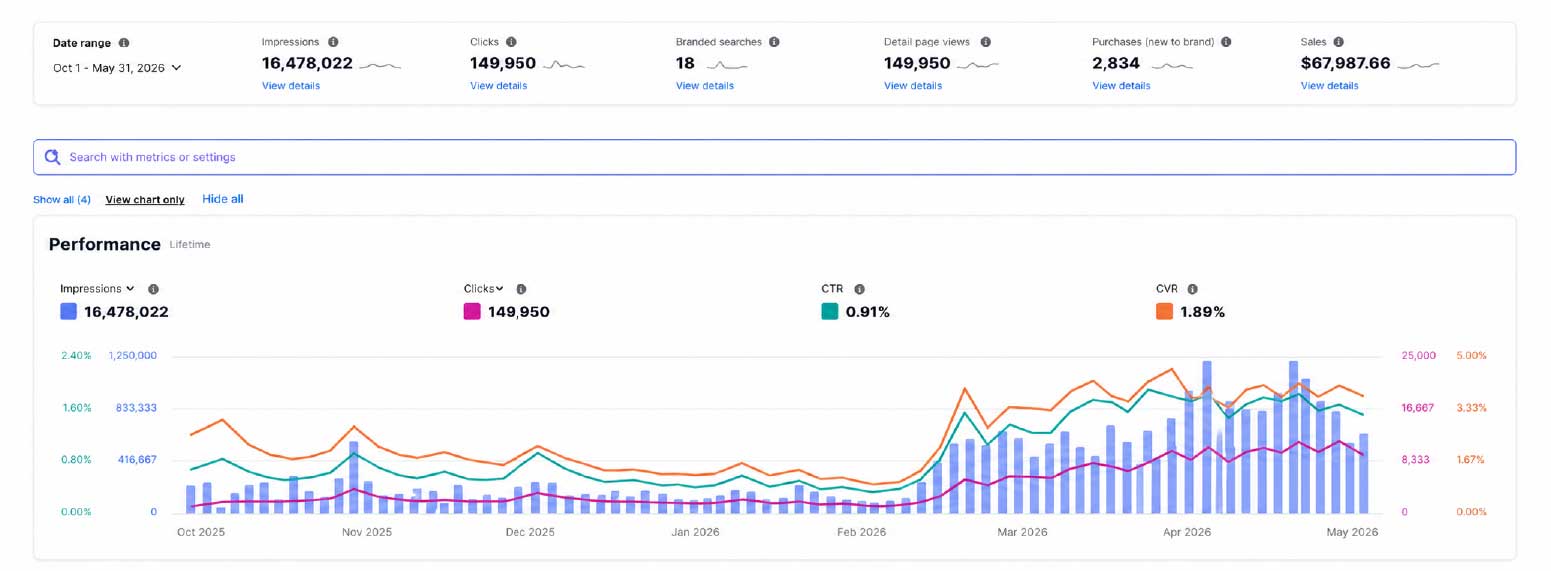Click the info icon beside Performance Impressions

tap(153, 289)
